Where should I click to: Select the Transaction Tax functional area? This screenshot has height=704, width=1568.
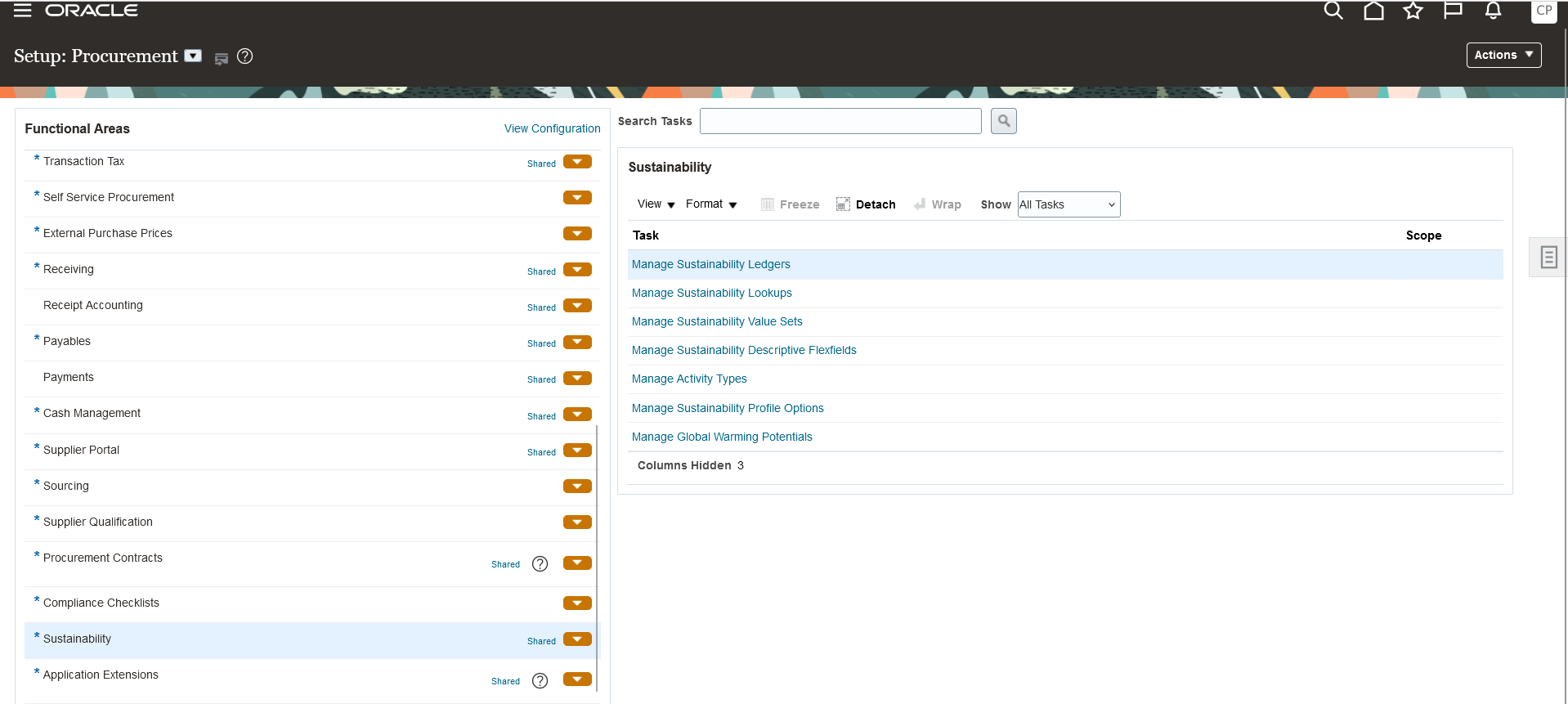[x=83, y=161]
